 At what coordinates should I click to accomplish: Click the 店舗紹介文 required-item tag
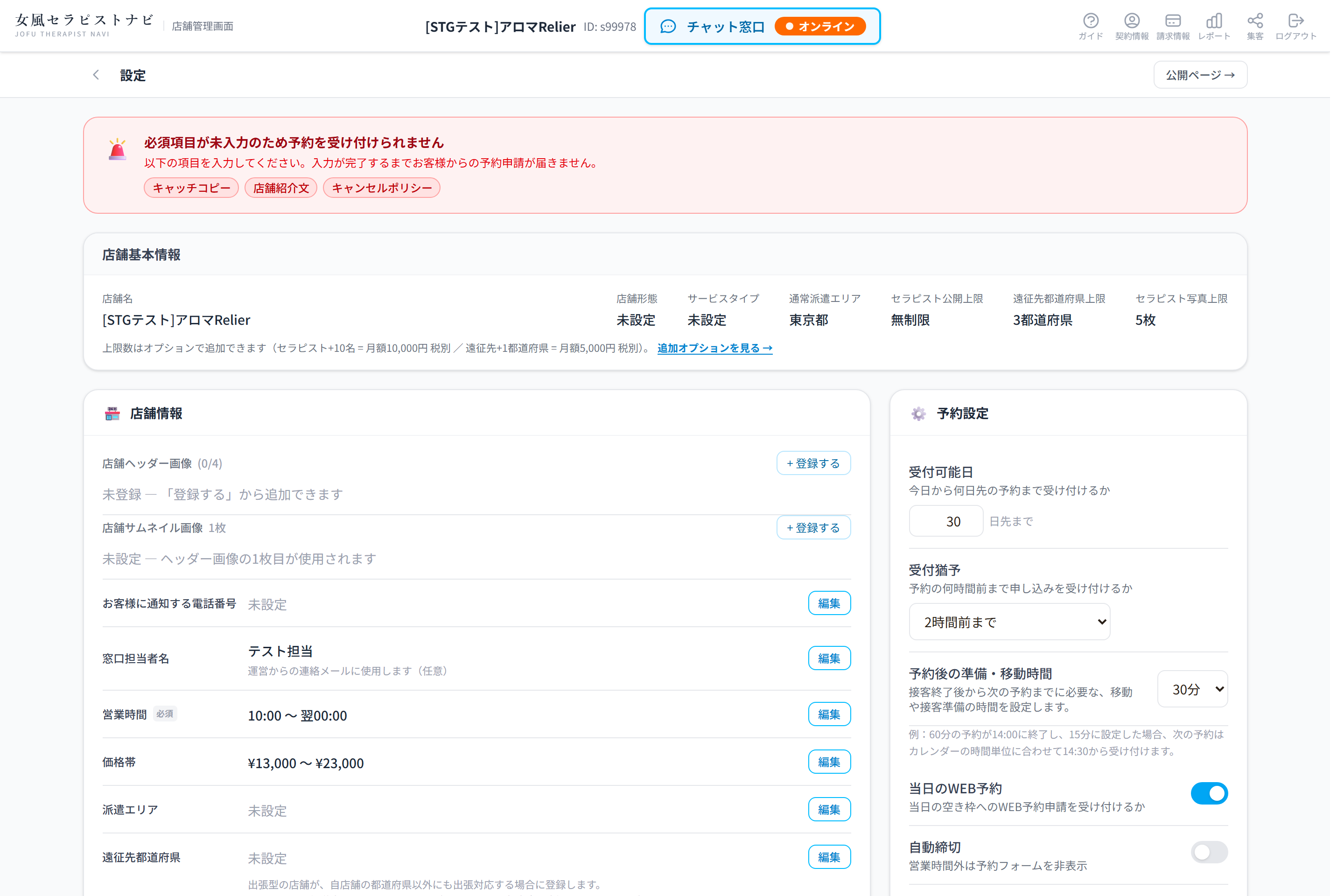(284, 190)
